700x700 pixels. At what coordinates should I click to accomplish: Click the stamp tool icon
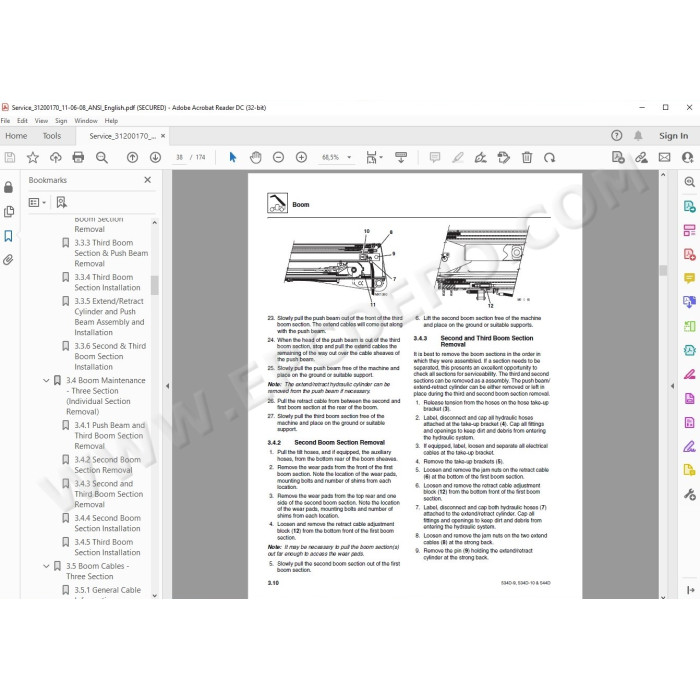[504, 158]
